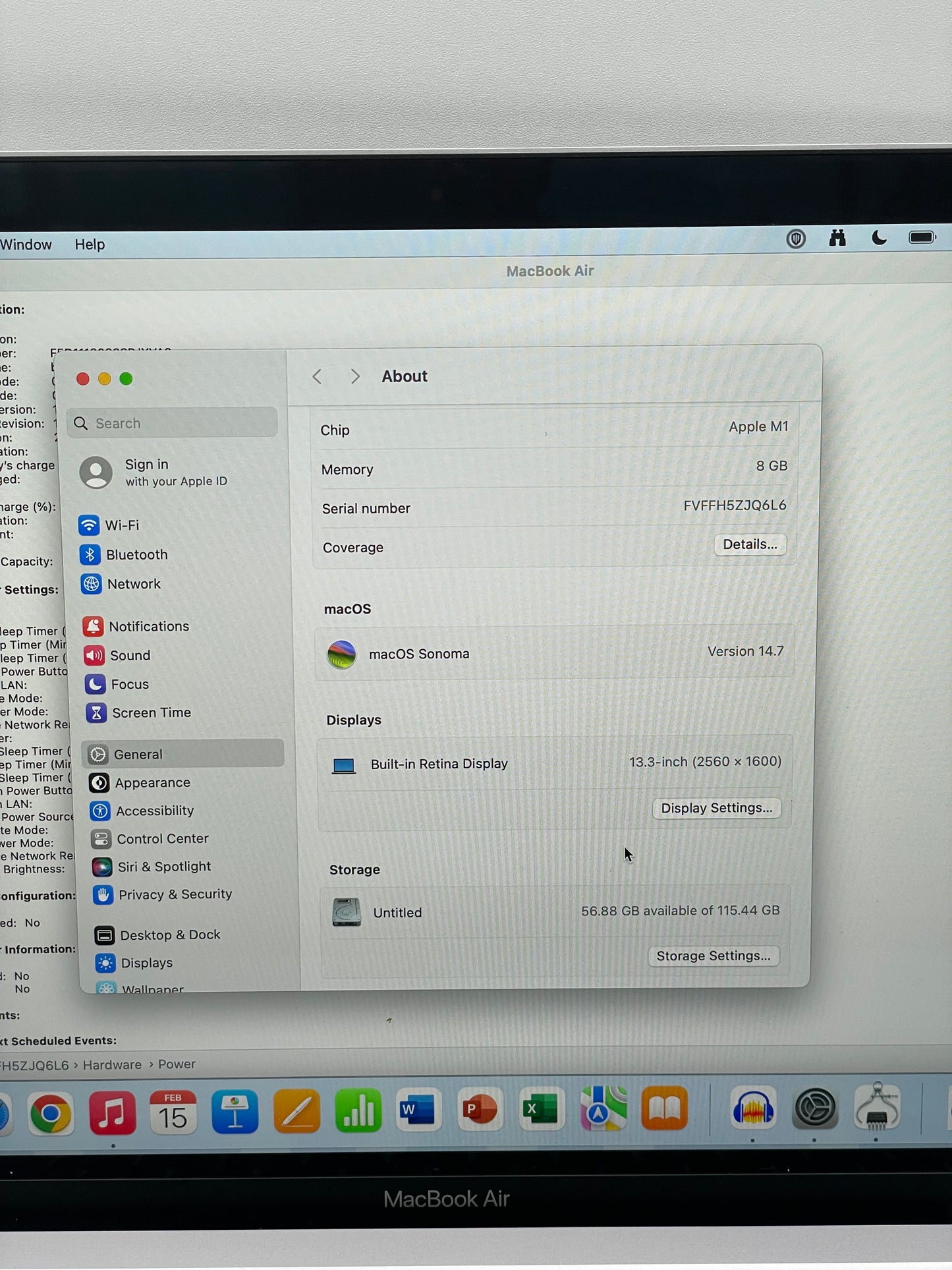
Task: Open Calendar showing Feb 15 in Dock
Action: tap(173, 1112)
